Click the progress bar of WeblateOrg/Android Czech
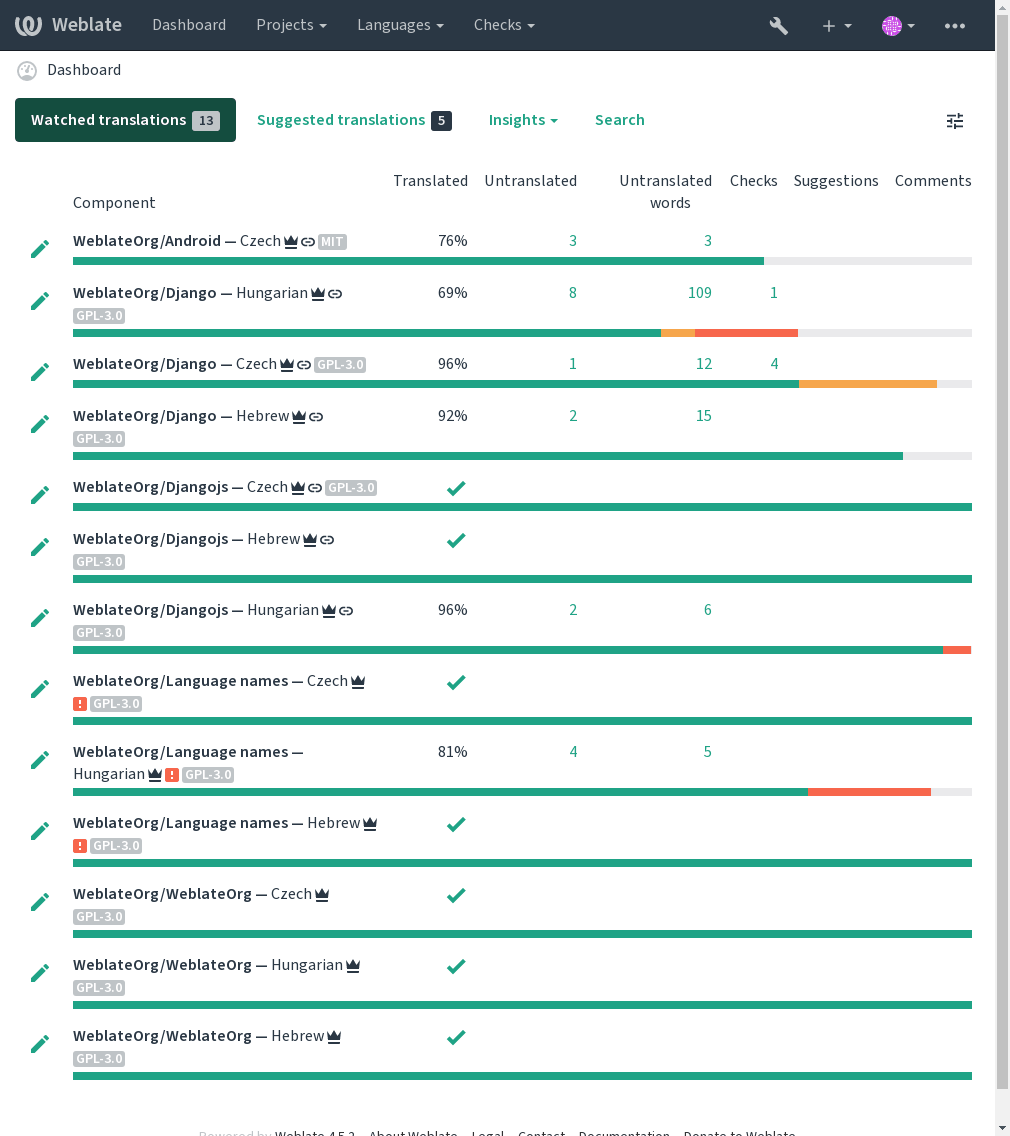The image size is (1010, 1136). tap(522, 261)
